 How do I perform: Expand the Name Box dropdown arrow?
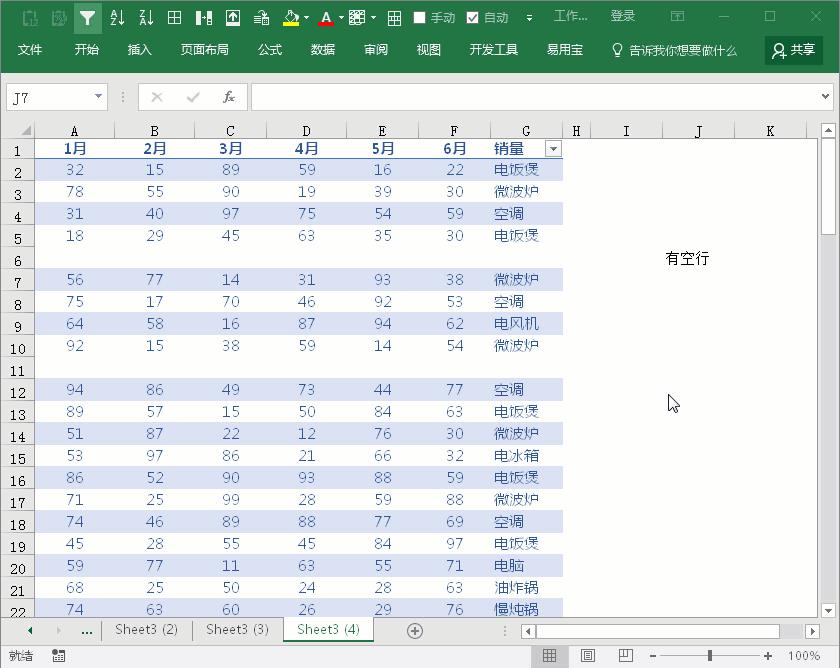click(98, 97)
